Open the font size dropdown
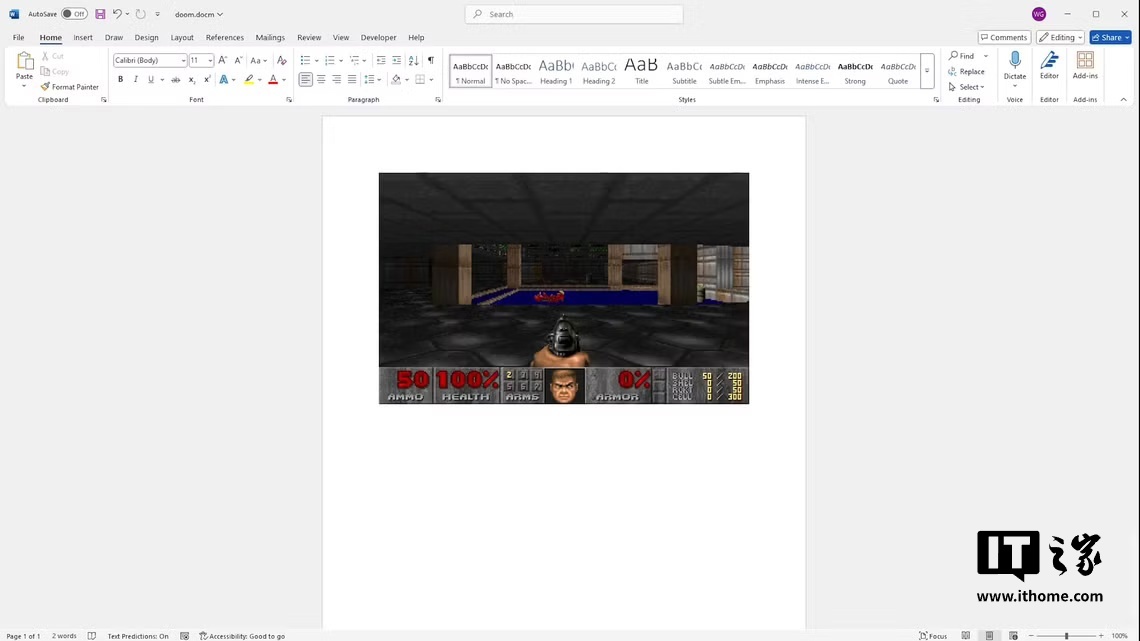The width and height of the screenshot is (1140, 641). (x=210, y=60)
